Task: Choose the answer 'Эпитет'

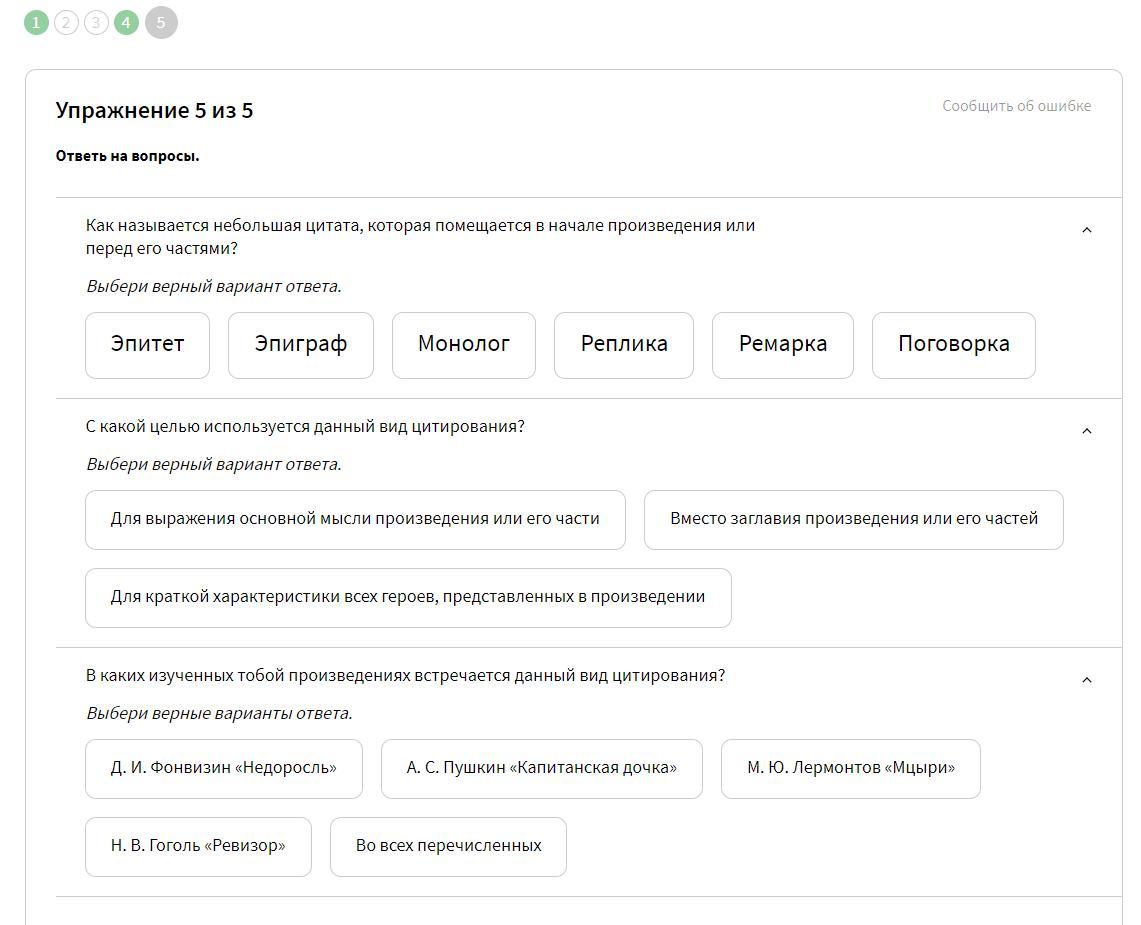Action: tap(147, 345)
